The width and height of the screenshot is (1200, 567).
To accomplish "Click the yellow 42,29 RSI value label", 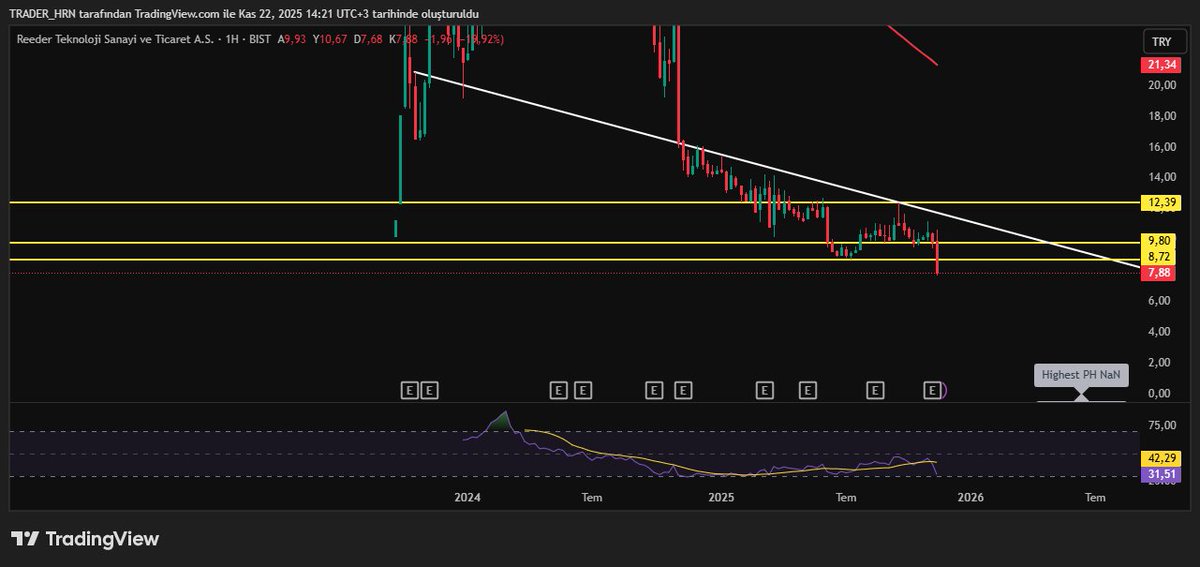I will pyautogui.click(x=1161, y=458).
